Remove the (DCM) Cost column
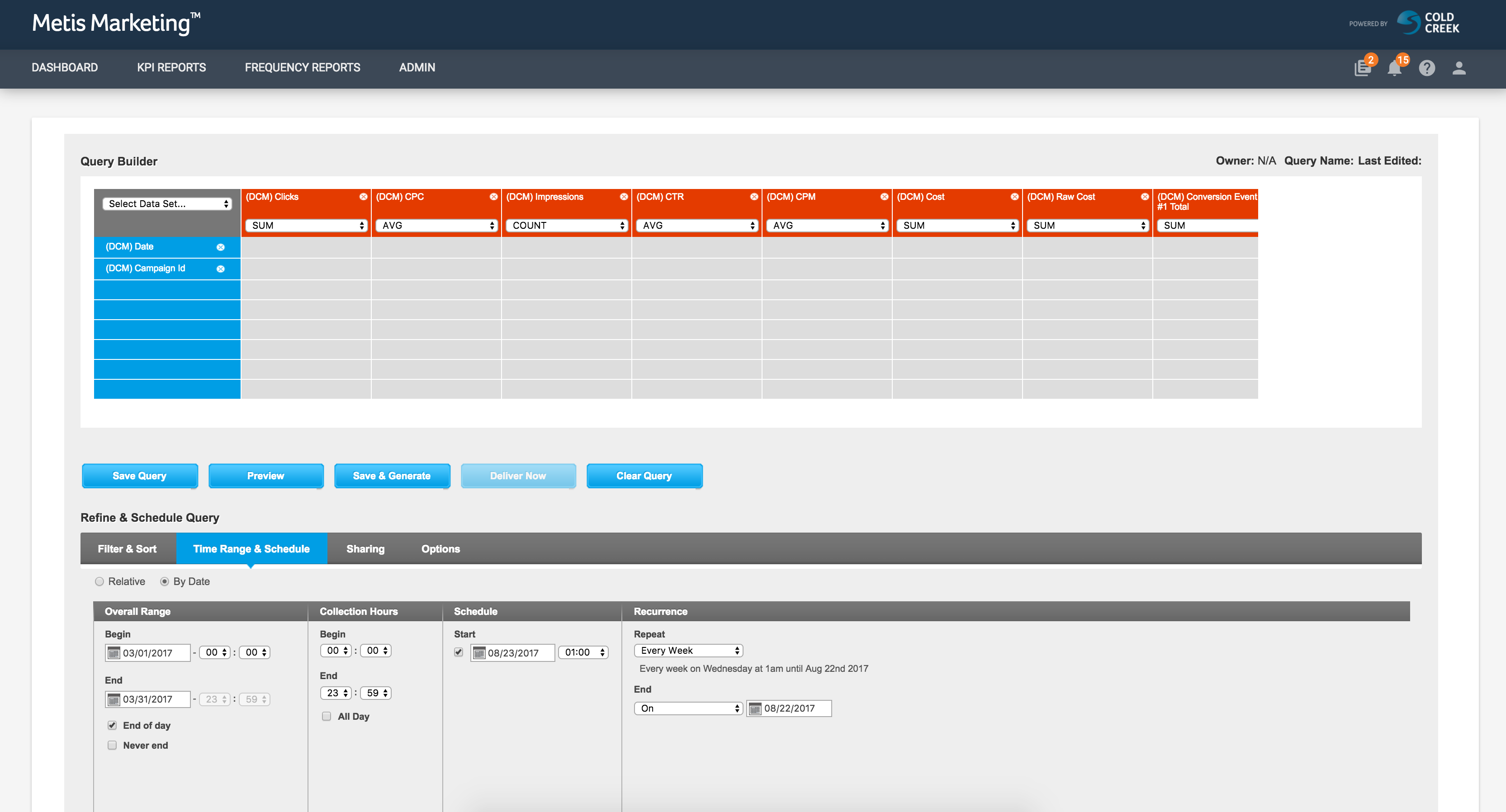 1015,196
